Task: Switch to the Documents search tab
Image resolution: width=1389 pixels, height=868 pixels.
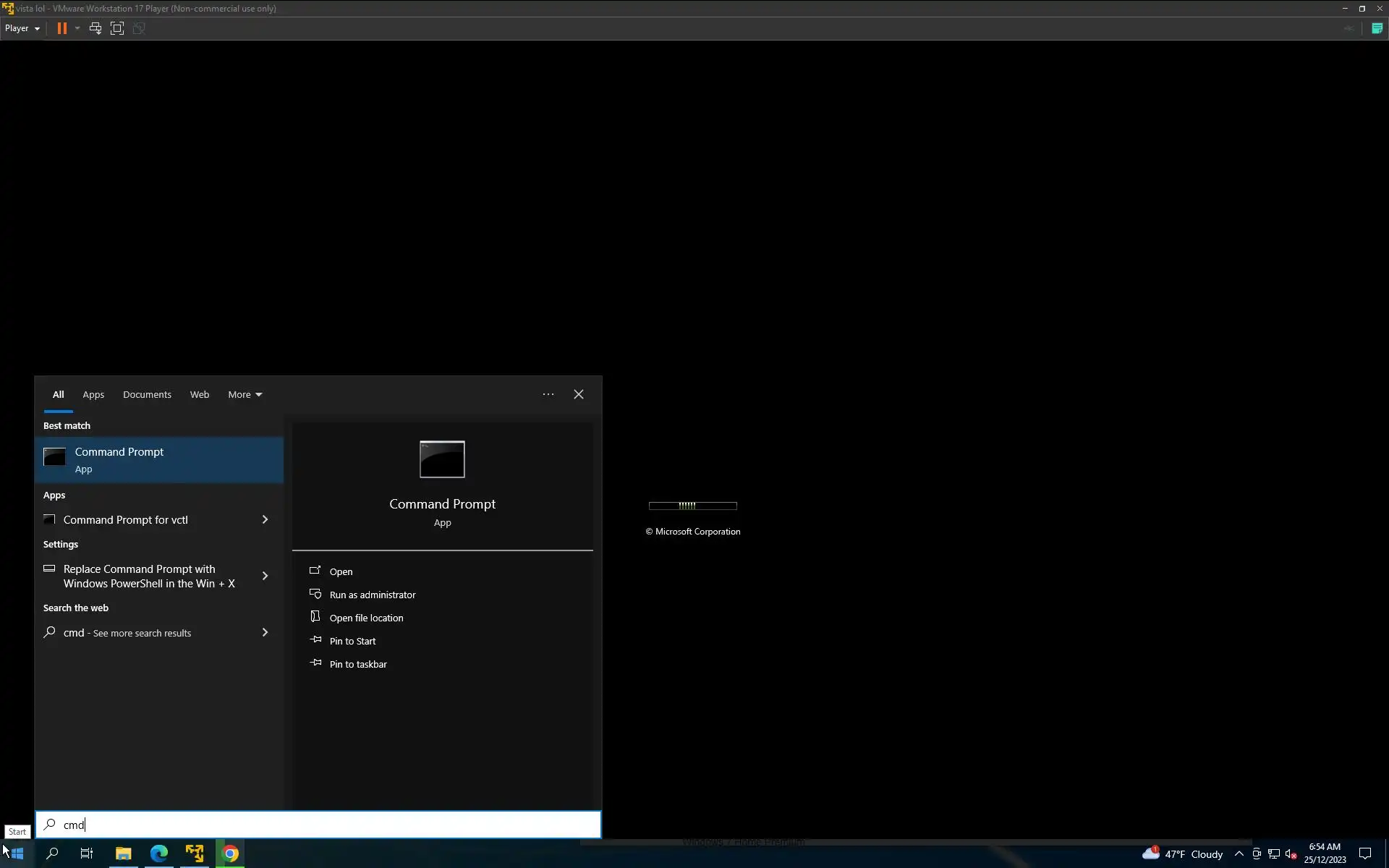Action: pyautogui.click(x=147, y=394)
